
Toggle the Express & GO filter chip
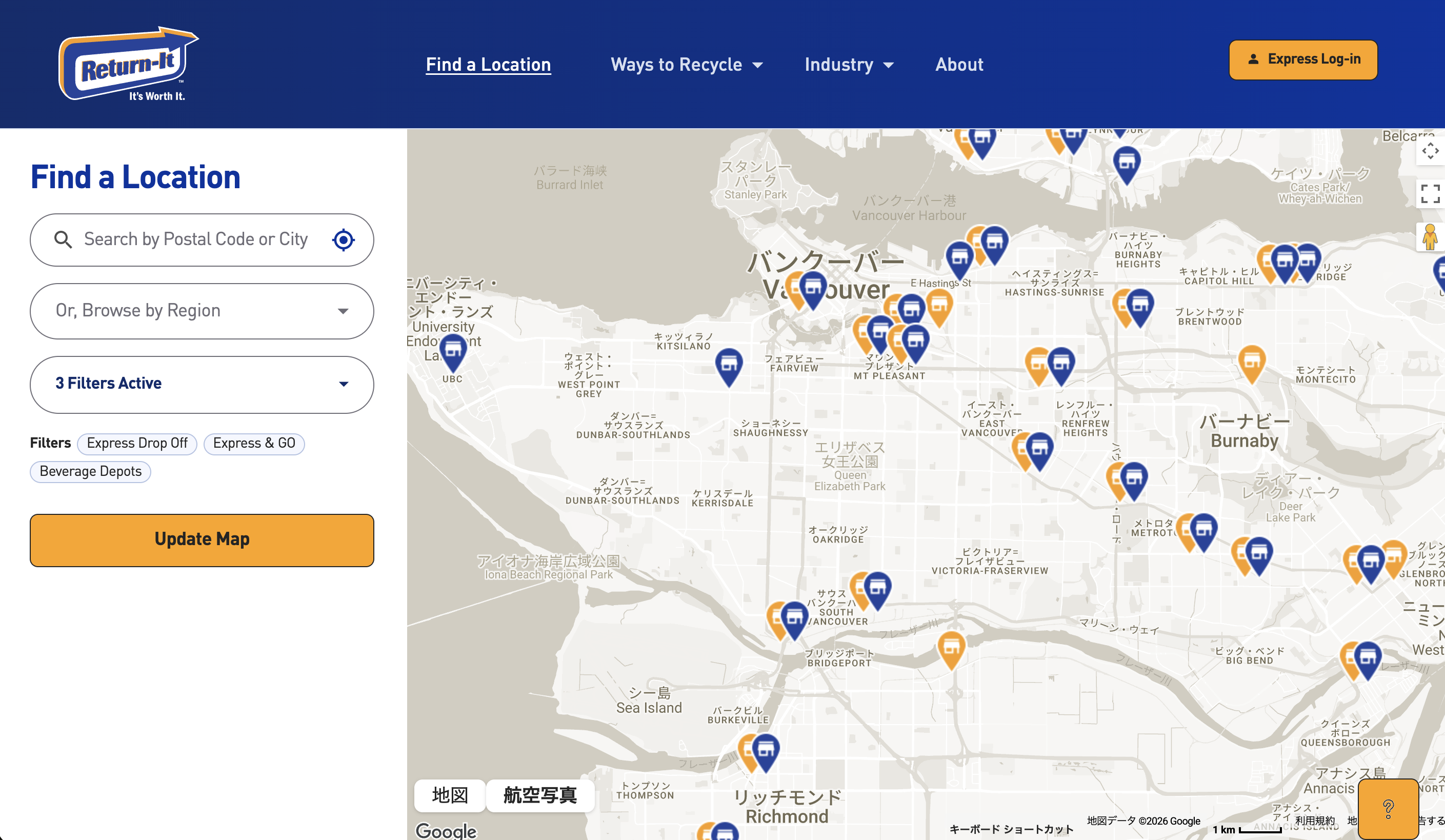[254, 443]
